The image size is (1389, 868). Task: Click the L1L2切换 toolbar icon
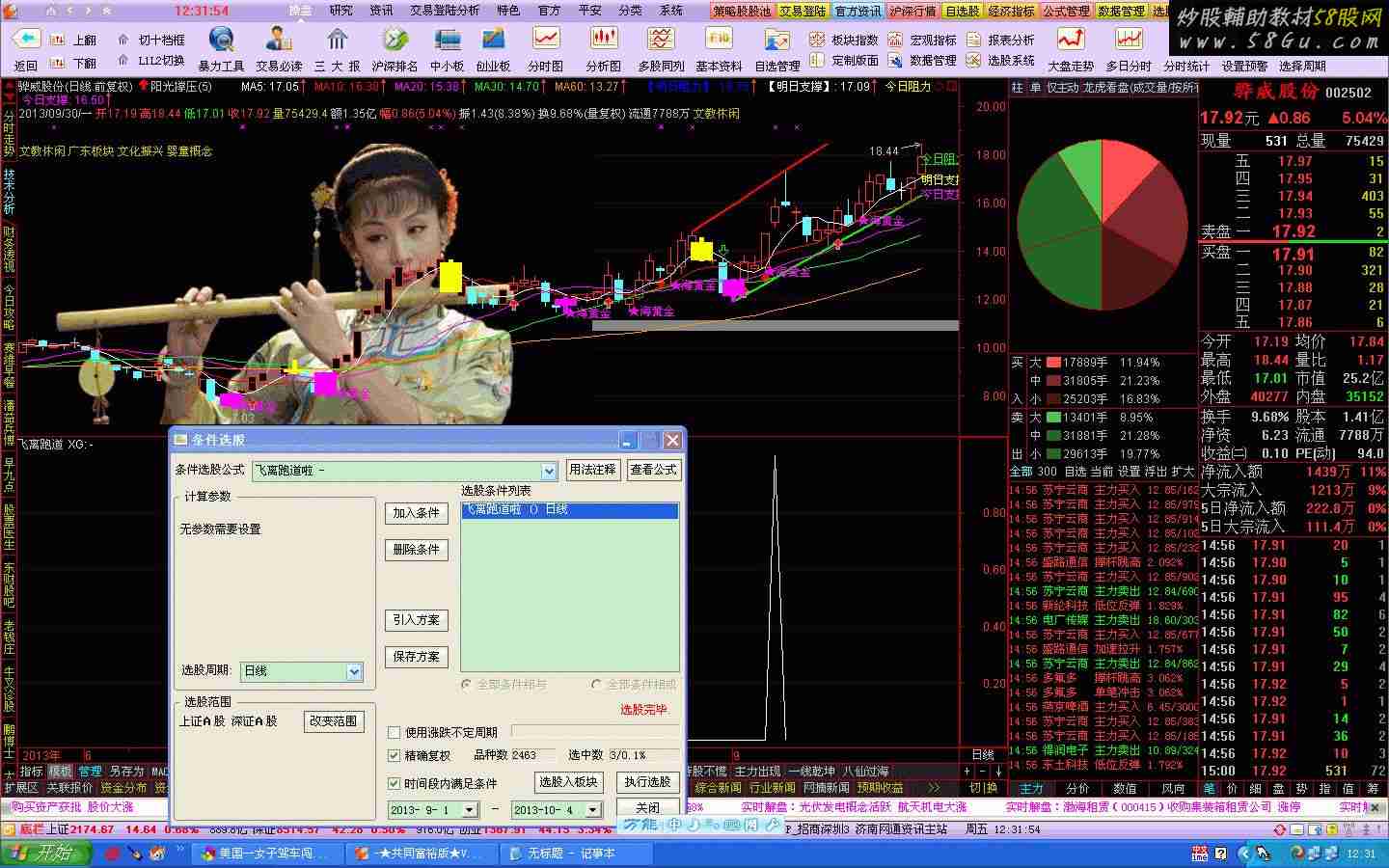point(123,60)
